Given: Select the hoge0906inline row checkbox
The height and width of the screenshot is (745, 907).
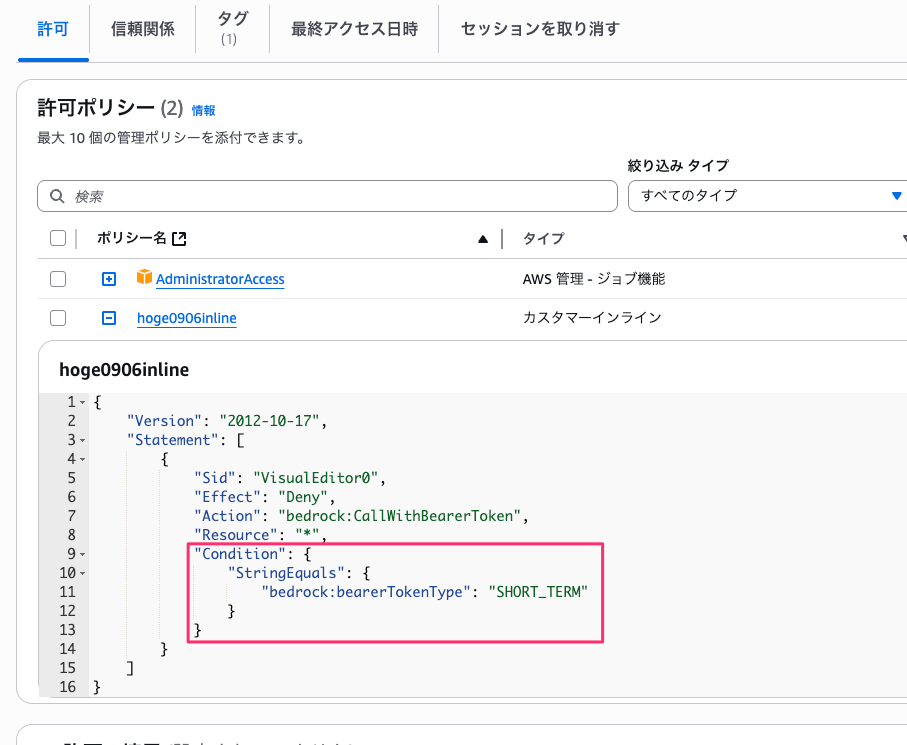Looking at the screenshot, I should pos(58,318).
